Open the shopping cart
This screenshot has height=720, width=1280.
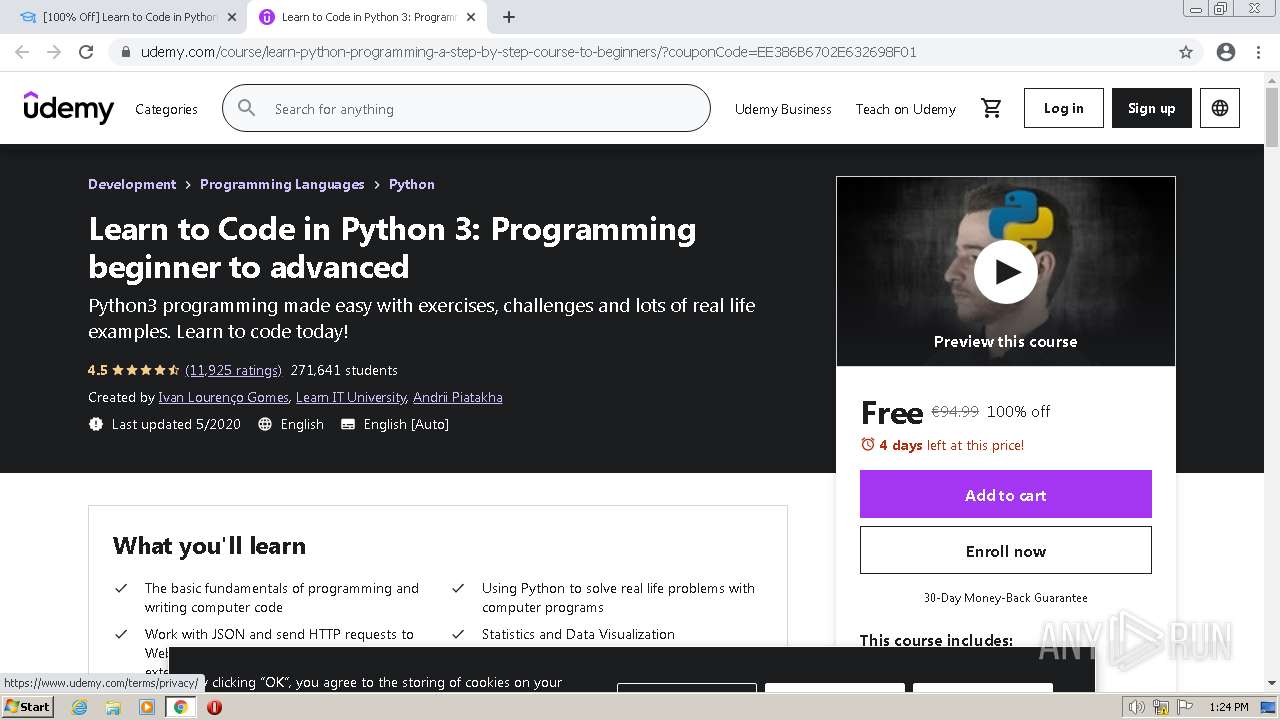(x=991, y=108)
